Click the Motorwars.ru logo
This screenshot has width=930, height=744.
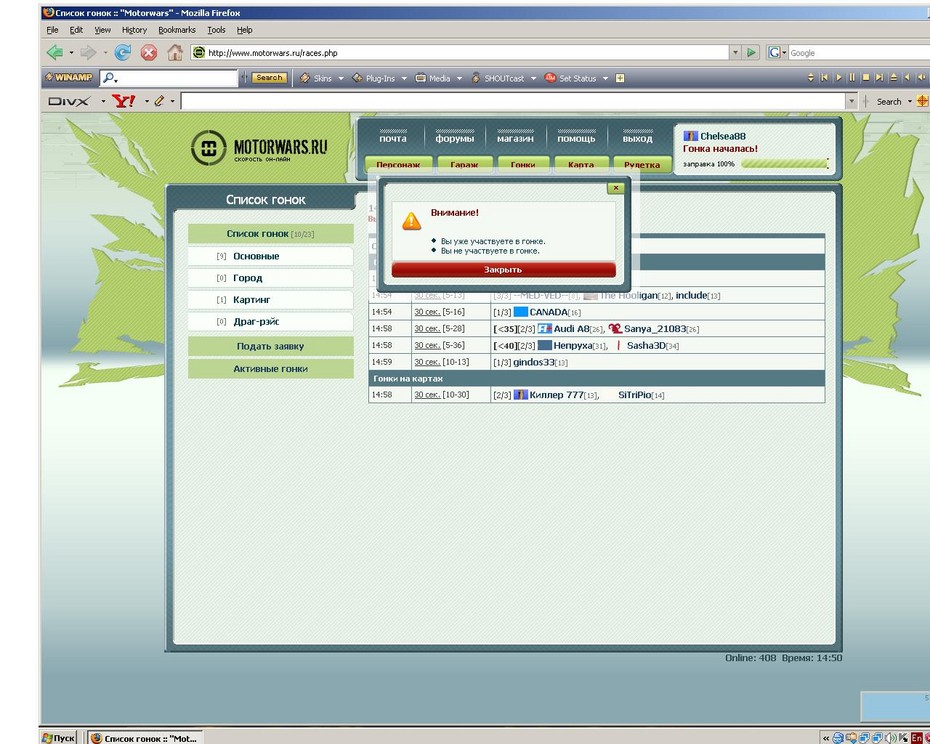259,148
